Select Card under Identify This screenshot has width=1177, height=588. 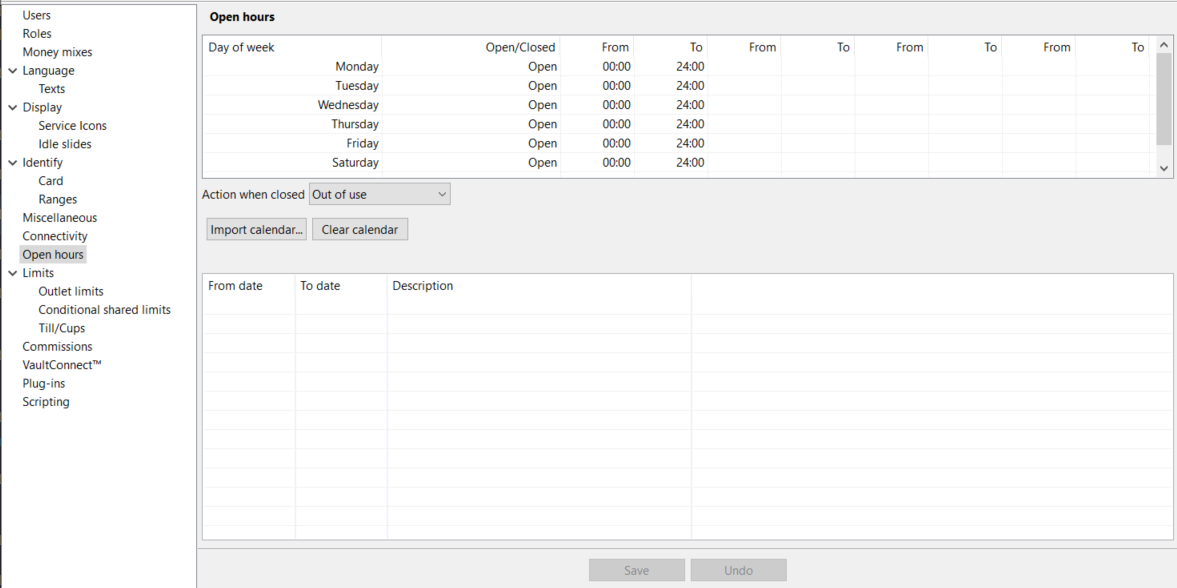[x=50, y=180]
